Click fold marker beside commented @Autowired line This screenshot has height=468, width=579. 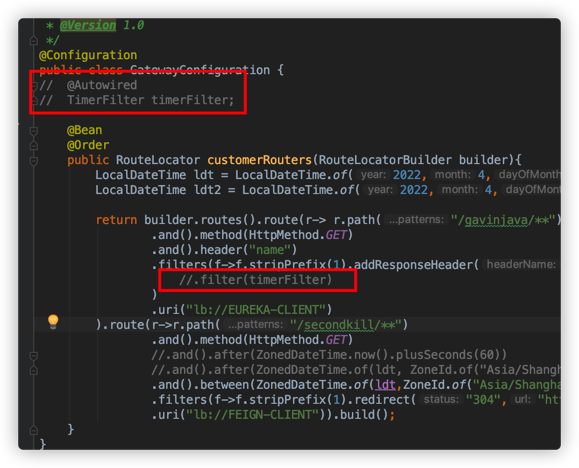(35, 86)
